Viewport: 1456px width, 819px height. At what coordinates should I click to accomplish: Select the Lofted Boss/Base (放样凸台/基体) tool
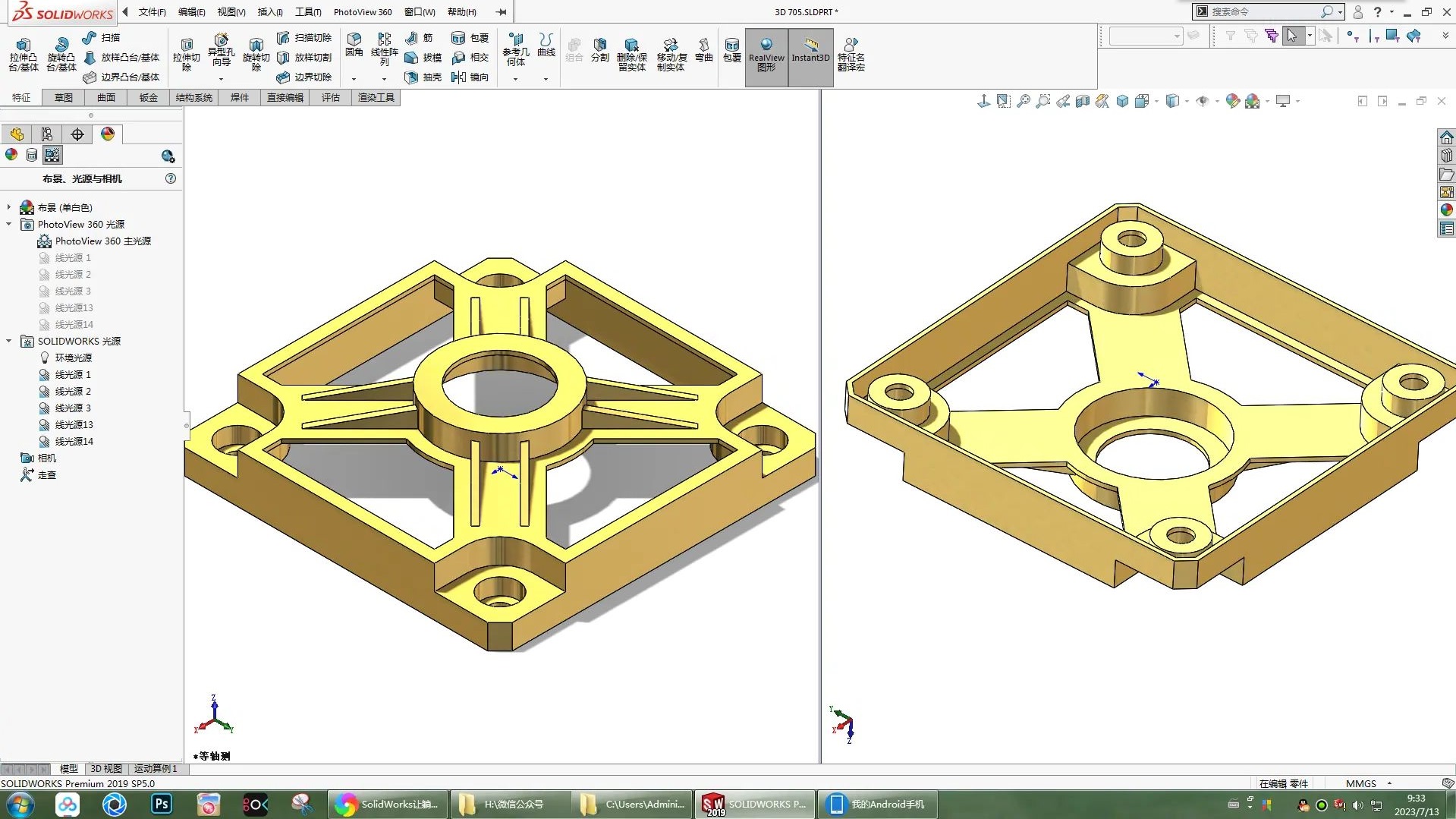point(121,57)
